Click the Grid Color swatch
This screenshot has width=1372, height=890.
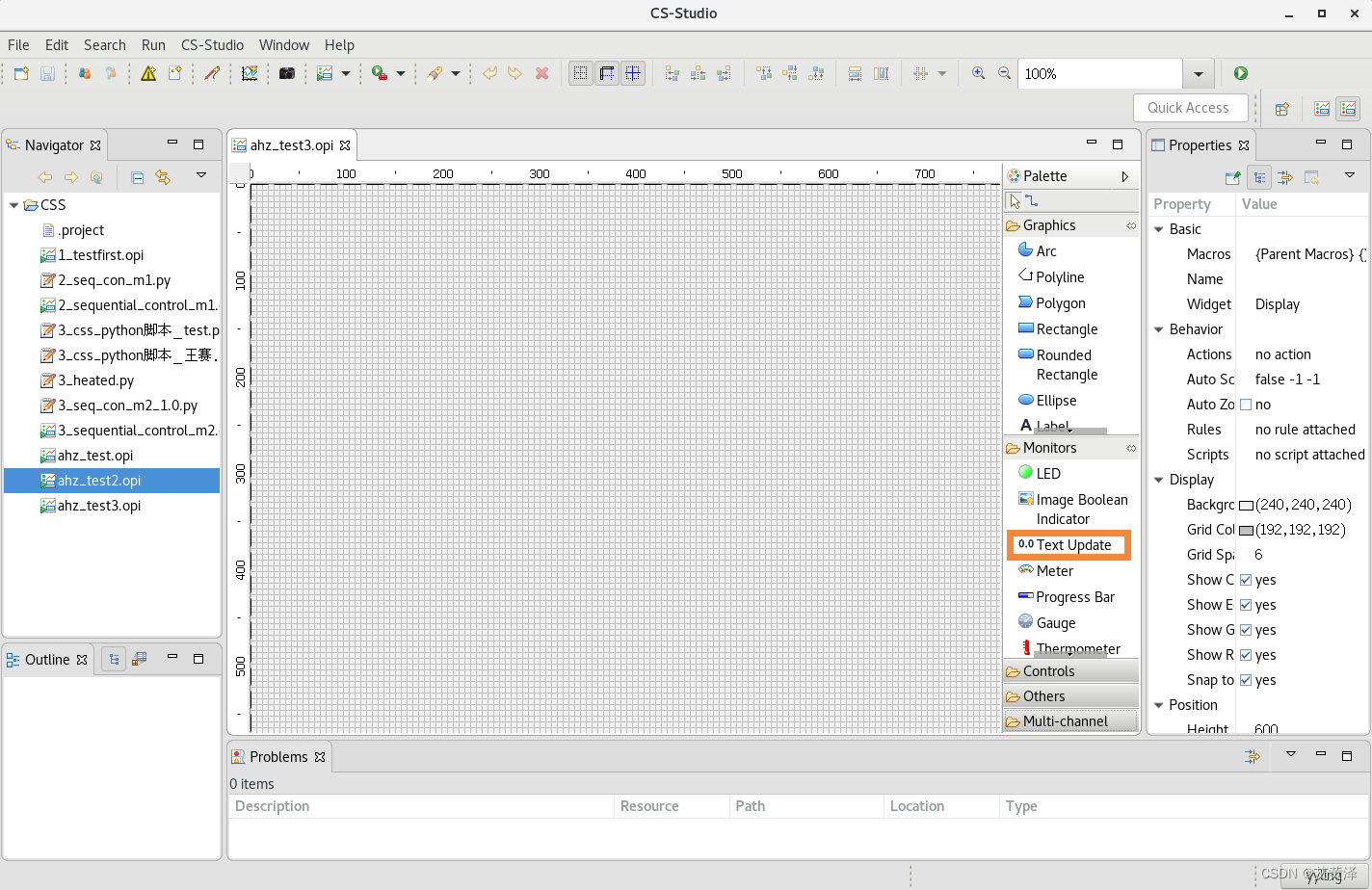(x=1246, y=530)
